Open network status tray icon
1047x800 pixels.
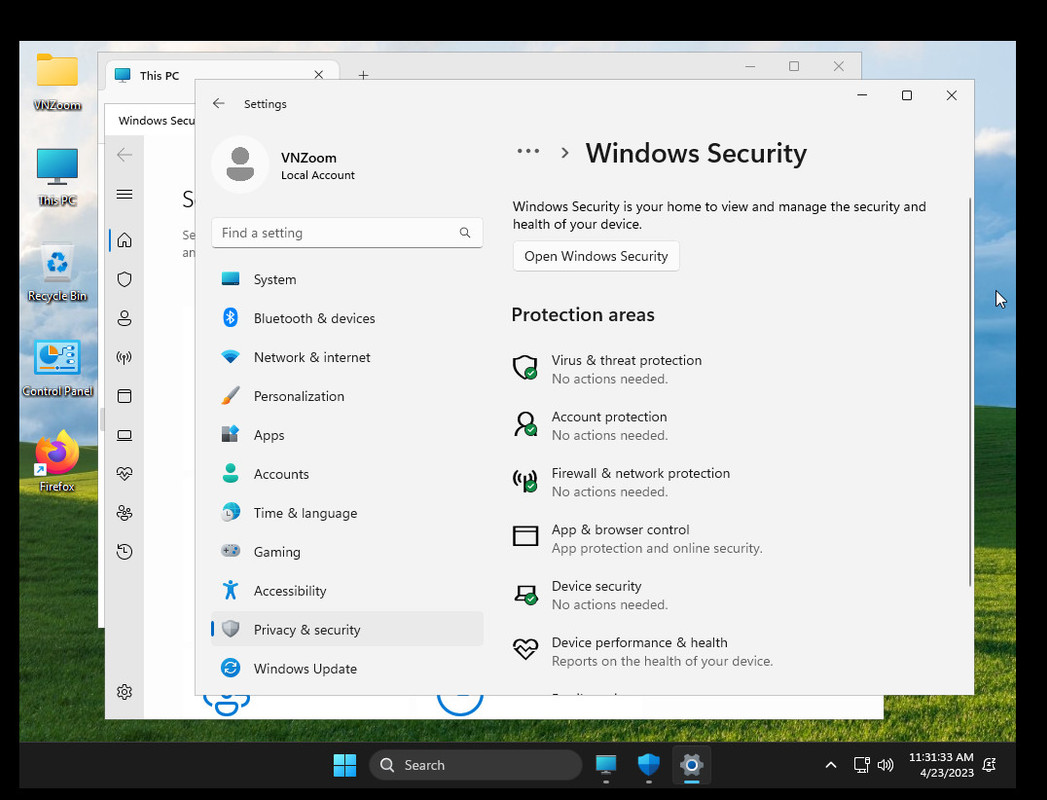(861, 765)
